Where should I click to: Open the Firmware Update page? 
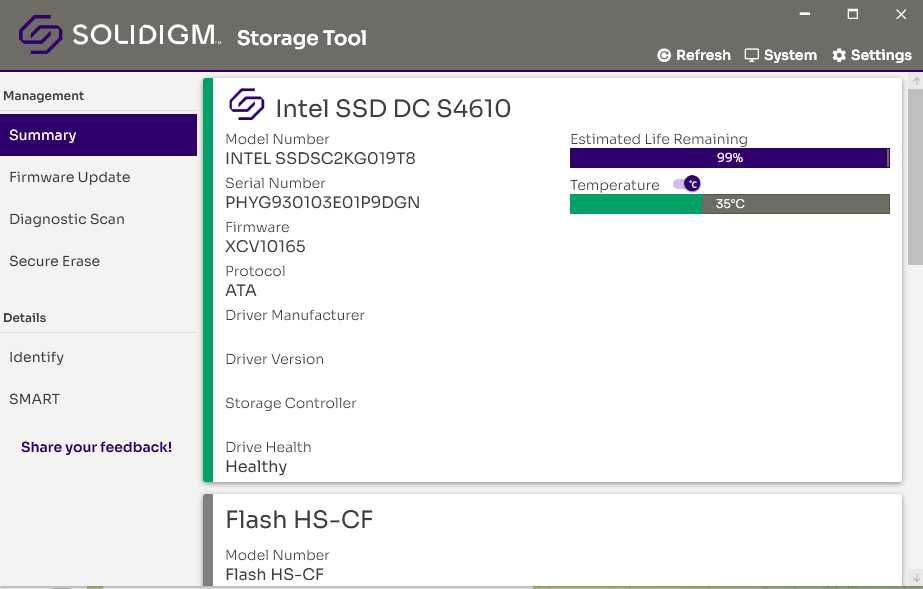98,177
